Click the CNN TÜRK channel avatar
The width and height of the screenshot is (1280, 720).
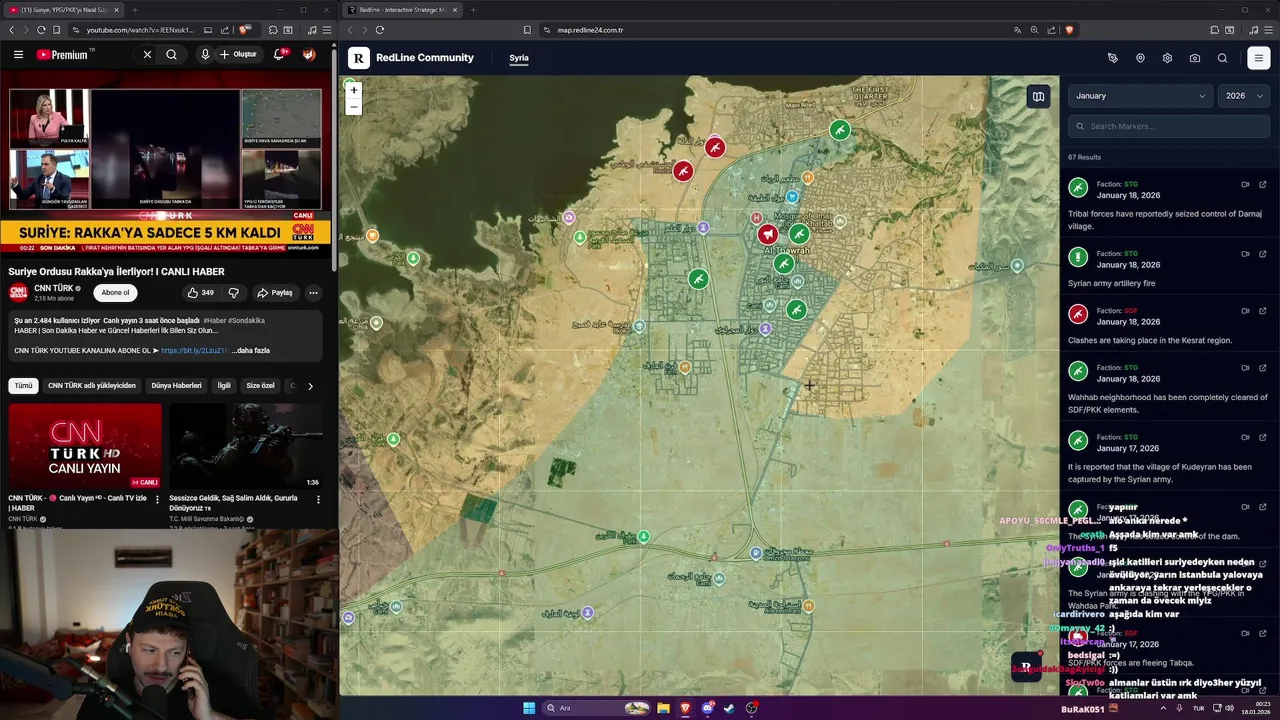(x=18, y=293)
